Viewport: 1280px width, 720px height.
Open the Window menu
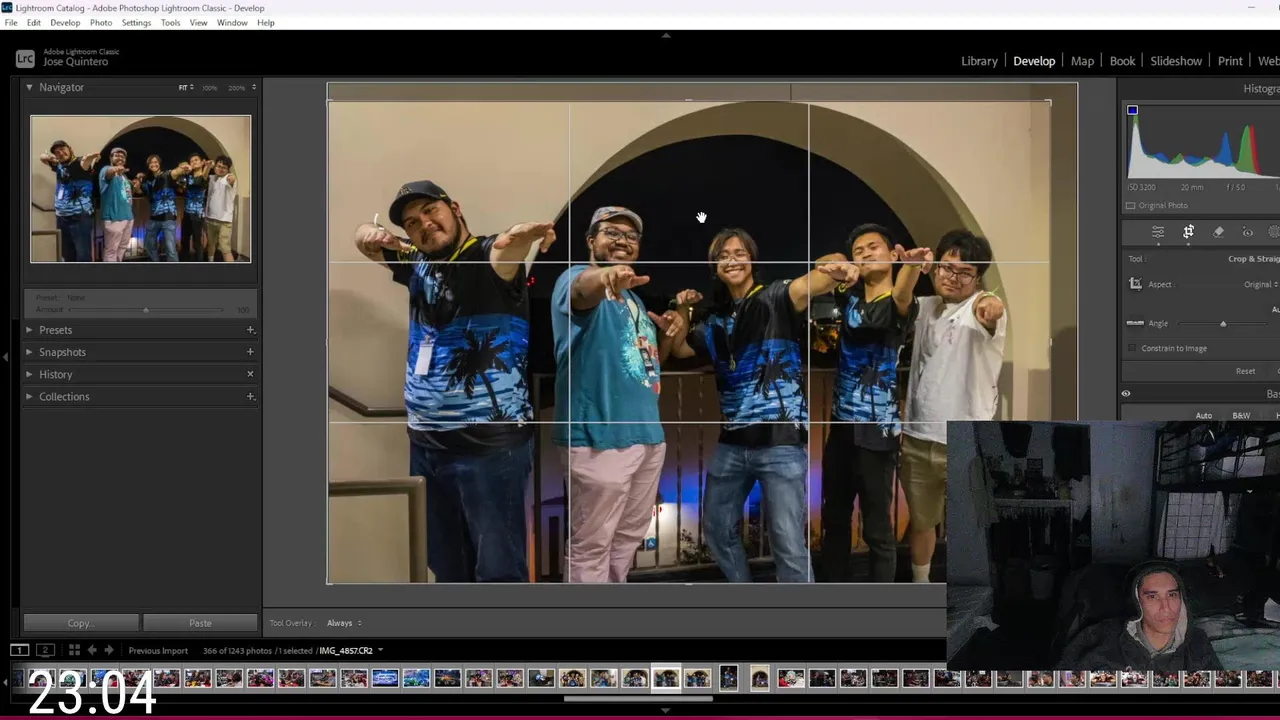(232, 22)
